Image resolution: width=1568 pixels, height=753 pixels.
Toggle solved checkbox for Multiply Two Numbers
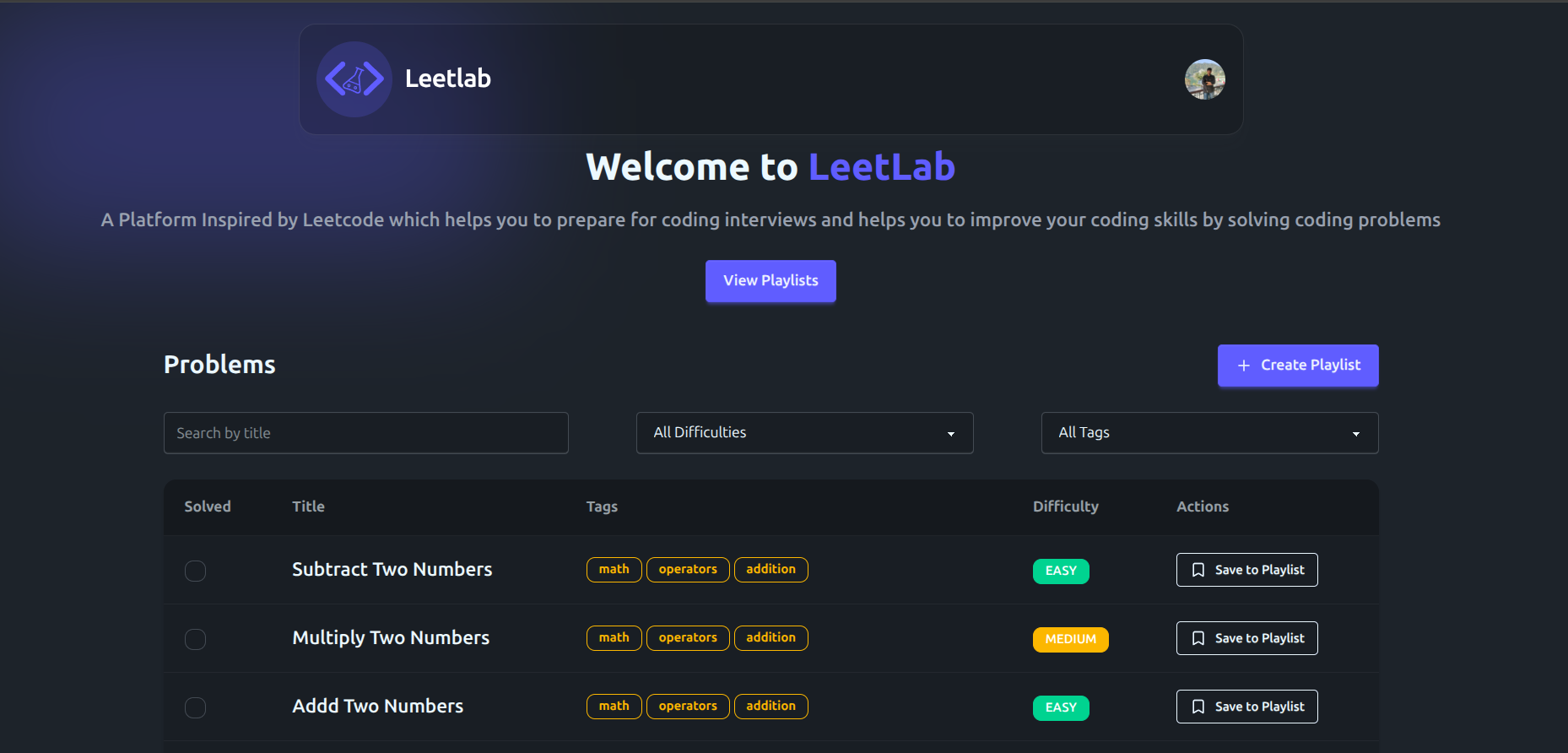(x=195, y=639)
